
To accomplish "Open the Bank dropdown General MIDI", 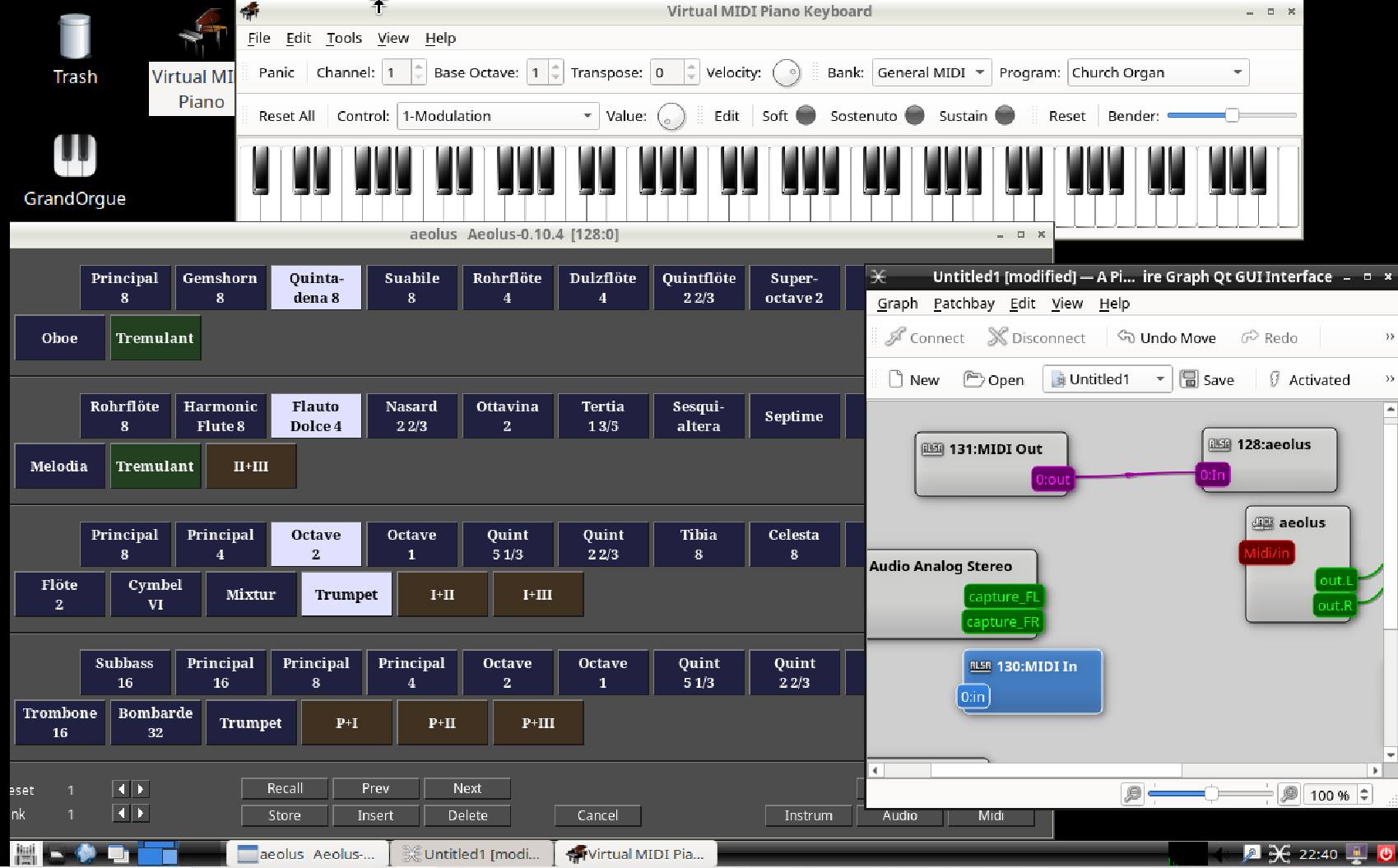I will coord(931,72).
